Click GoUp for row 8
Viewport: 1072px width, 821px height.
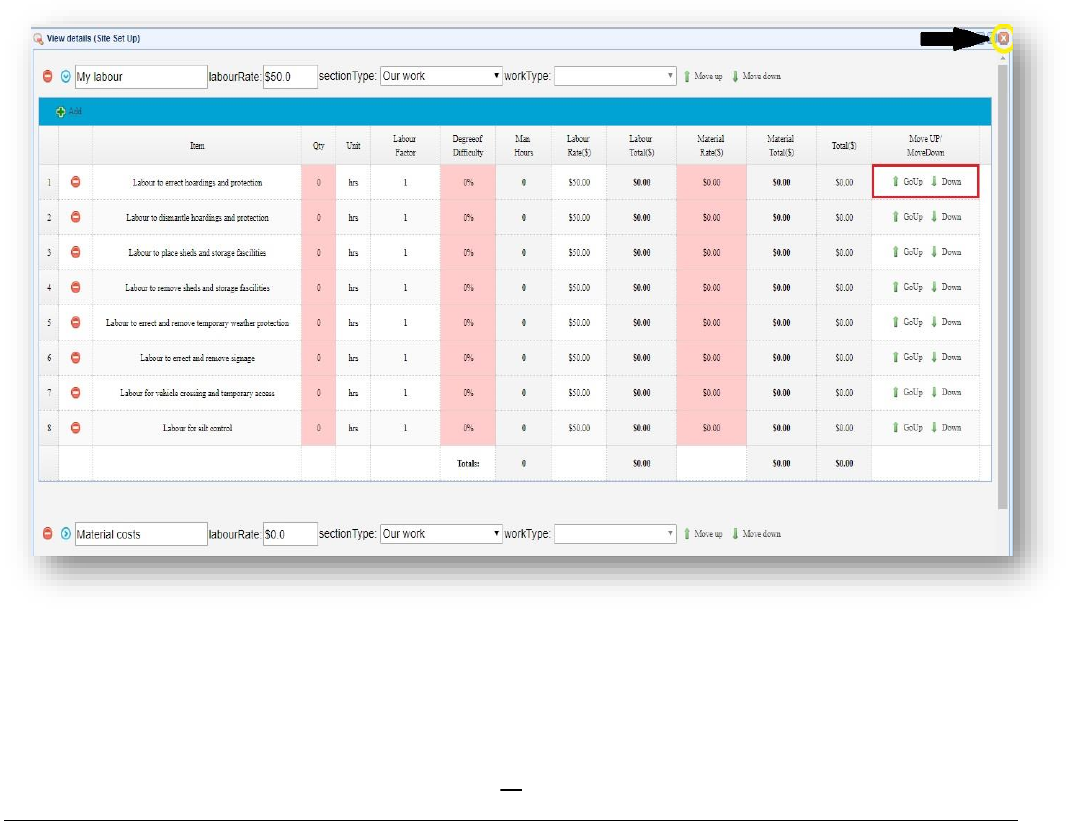pyautogui.click(x=907, y=428)
